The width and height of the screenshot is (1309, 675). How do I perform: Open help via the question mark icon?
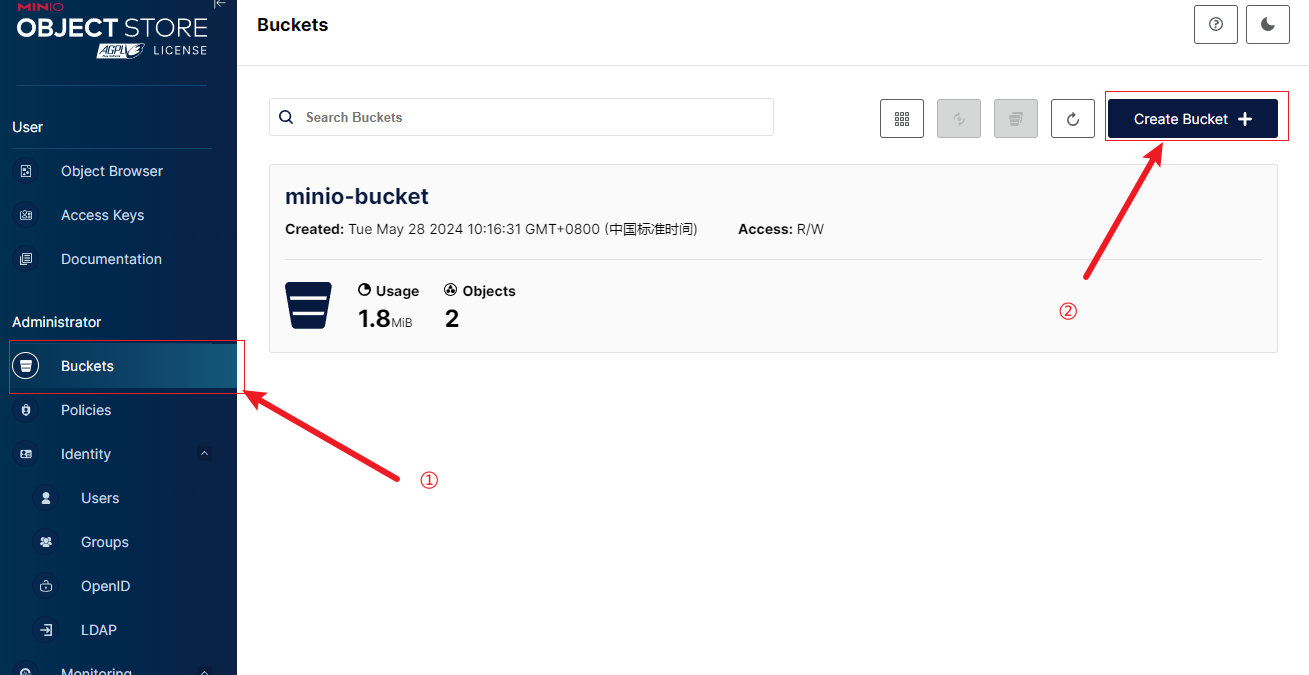(x=1216, y=25)
